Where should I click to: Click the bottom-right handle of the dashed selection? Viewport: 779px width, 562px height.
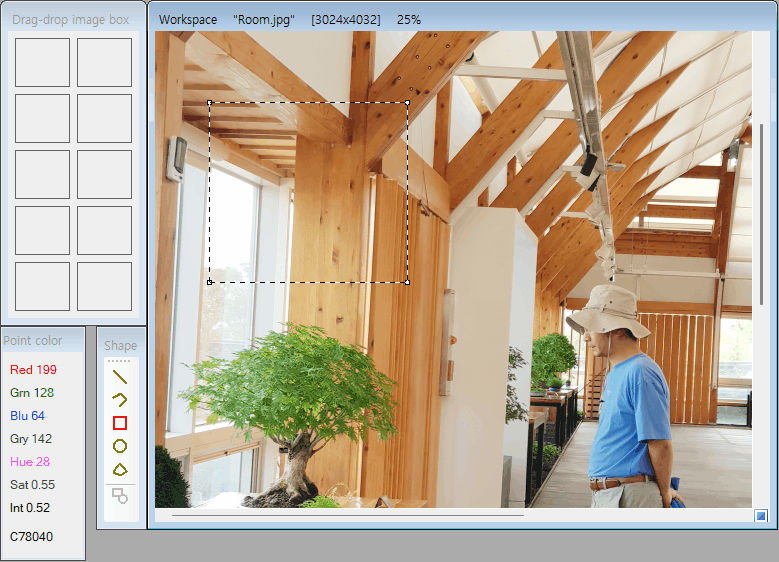[x=407, y=282]
